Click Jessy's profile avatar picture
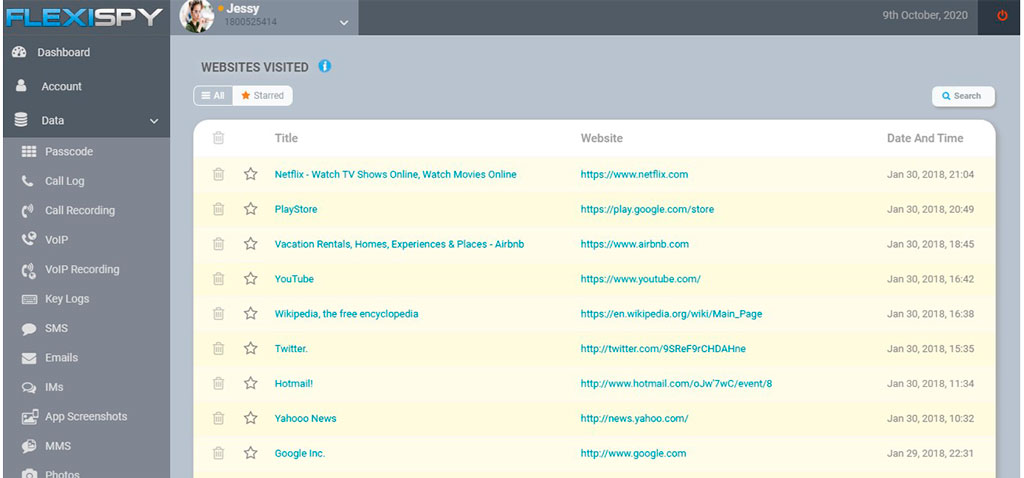This screenshot has height=478, width=1024. click(197, 16)
